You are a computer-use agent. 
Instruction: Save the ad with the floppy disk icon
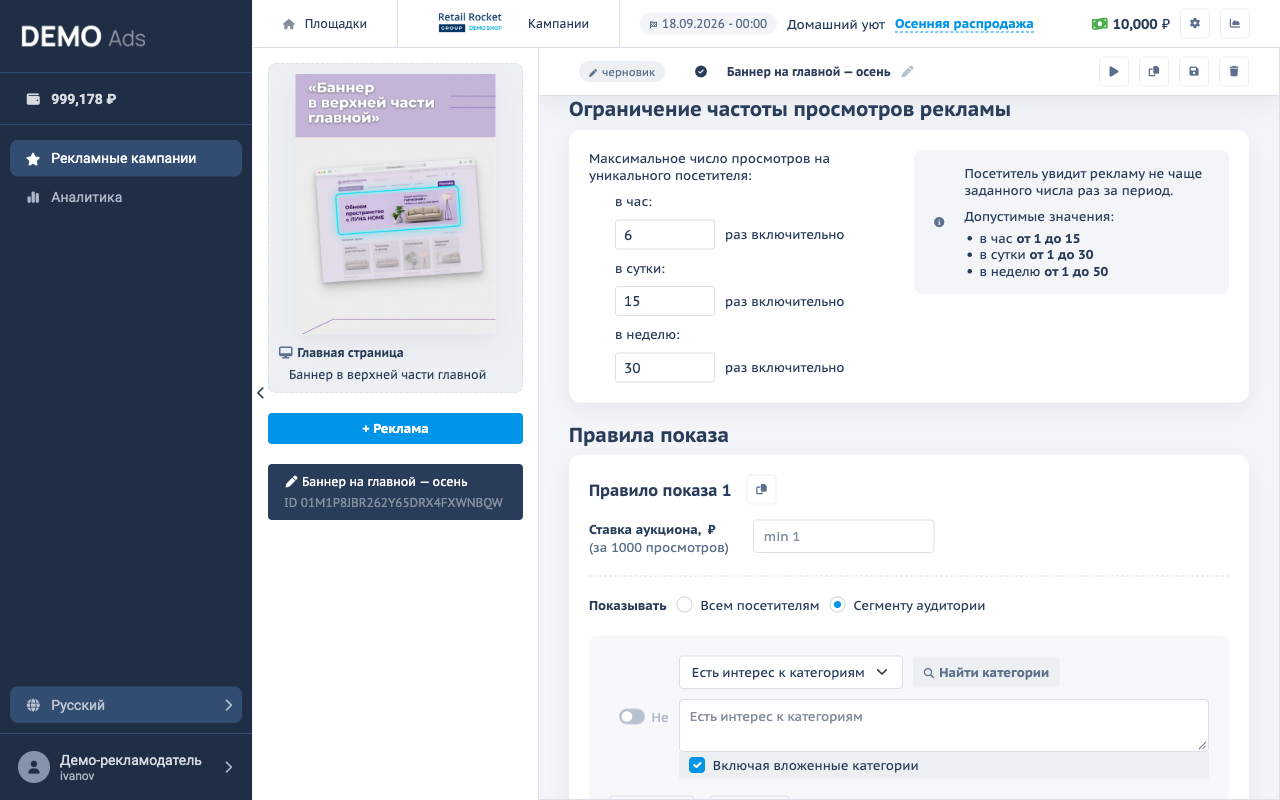(x=1194, y=71)
